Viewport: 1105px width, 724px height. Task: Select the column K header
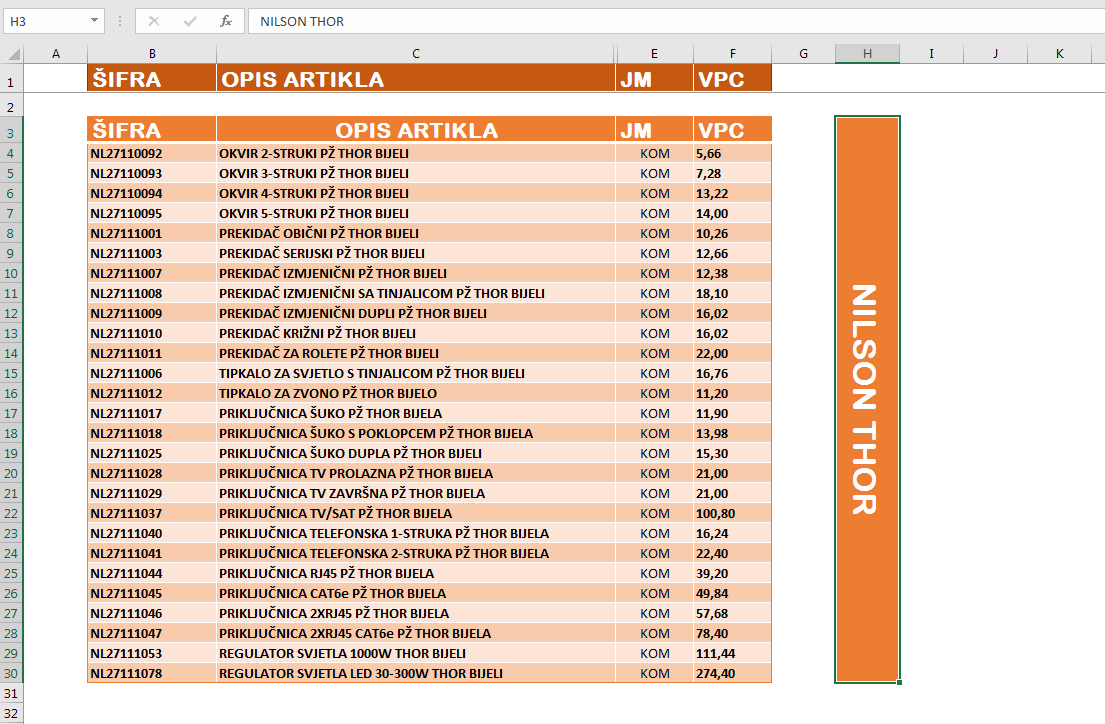click(1059, 54)
